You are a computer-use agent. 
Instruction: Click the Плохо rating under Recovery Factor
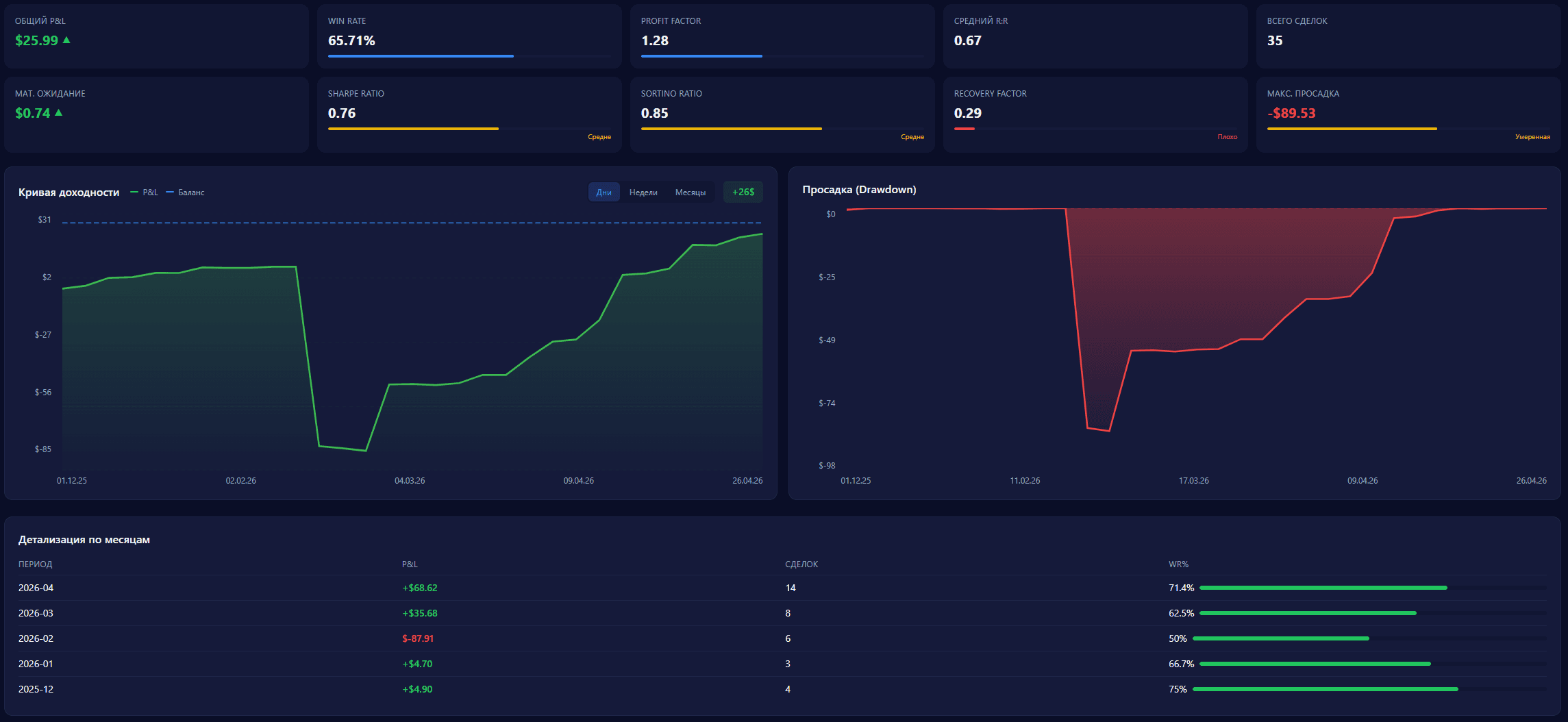(1228, 137)
